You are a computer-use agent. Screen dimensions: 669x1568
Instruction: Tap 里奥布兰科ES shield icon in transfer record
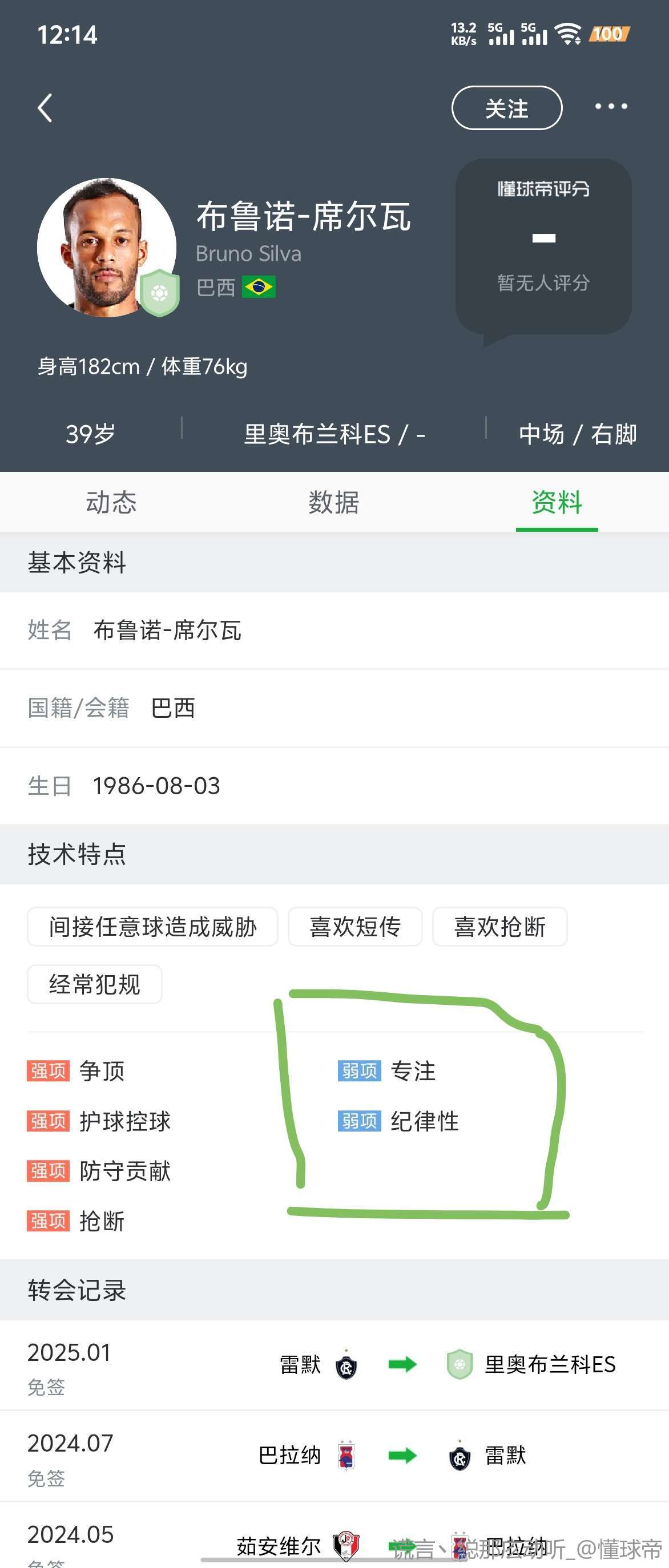click(x=460, y=1365)
